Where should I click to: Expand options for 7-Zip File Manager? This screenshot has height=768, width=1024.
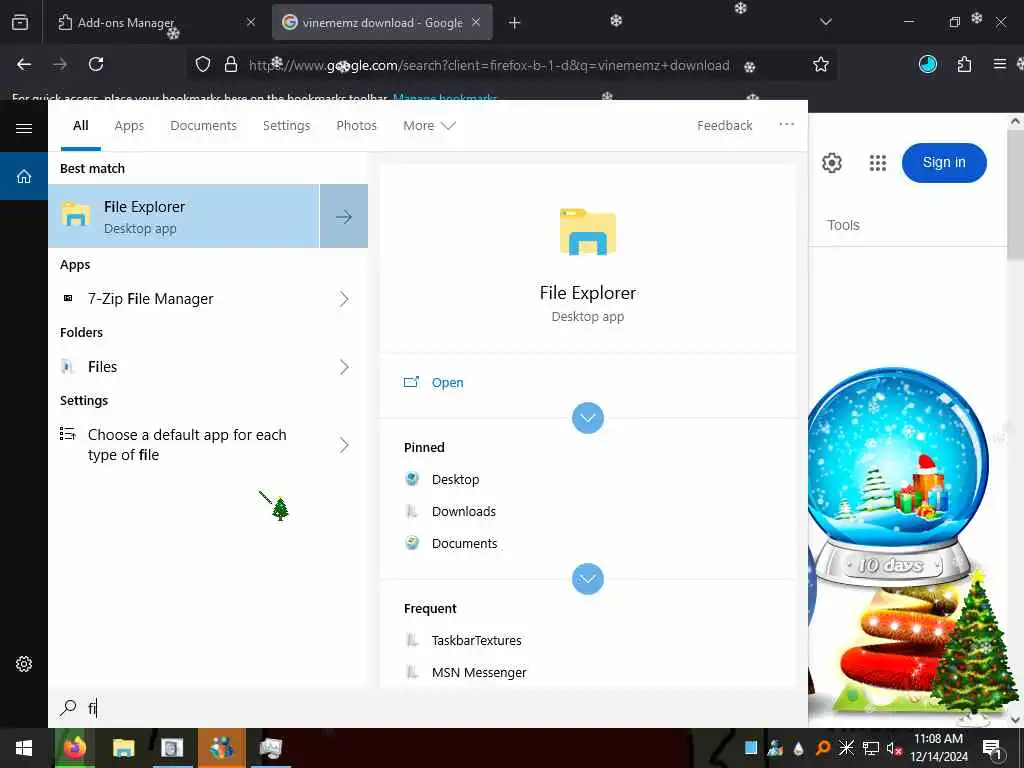click(x=344, y=299)
